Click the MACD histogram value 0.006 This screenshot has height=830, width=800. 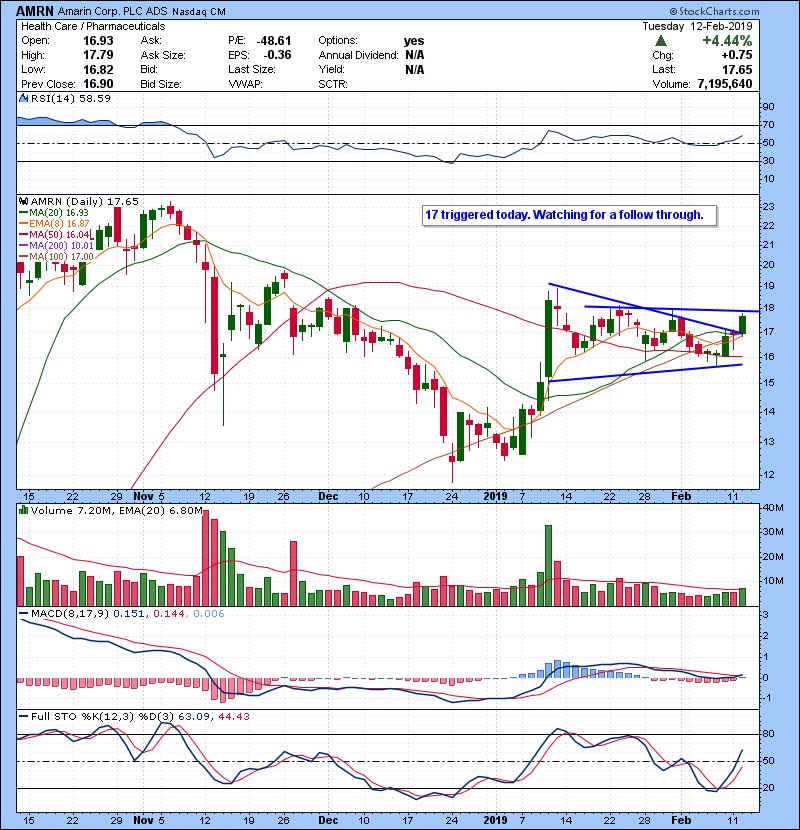point(209,614)
